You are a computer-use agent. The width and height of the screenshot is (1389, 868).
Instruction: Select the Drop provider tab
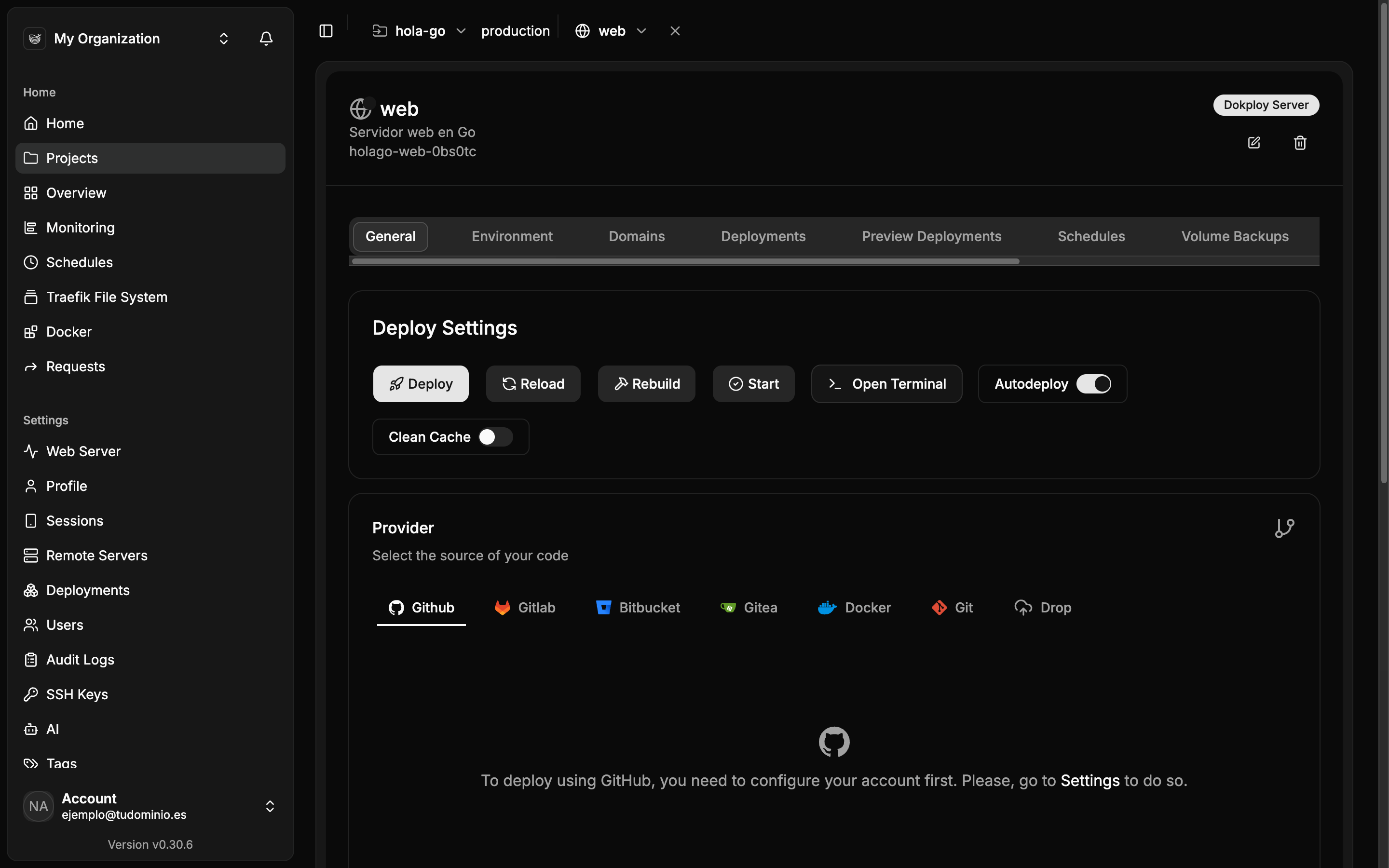pyautogui.click(x=1042, y=608)
